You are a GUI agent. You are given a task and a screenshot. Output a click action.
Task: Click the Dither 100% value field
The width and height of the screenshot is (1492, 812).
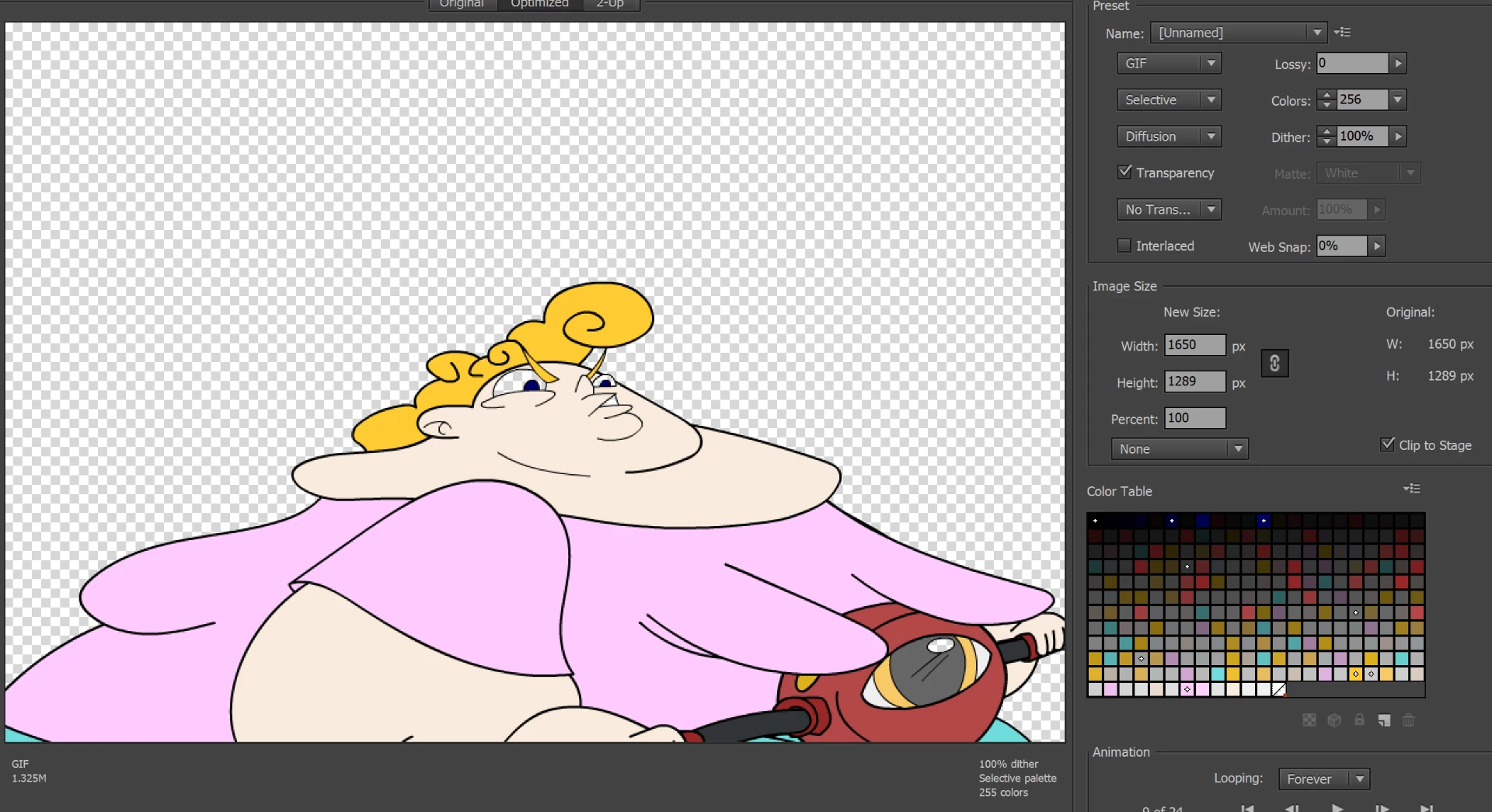[x=1362, y=137]
